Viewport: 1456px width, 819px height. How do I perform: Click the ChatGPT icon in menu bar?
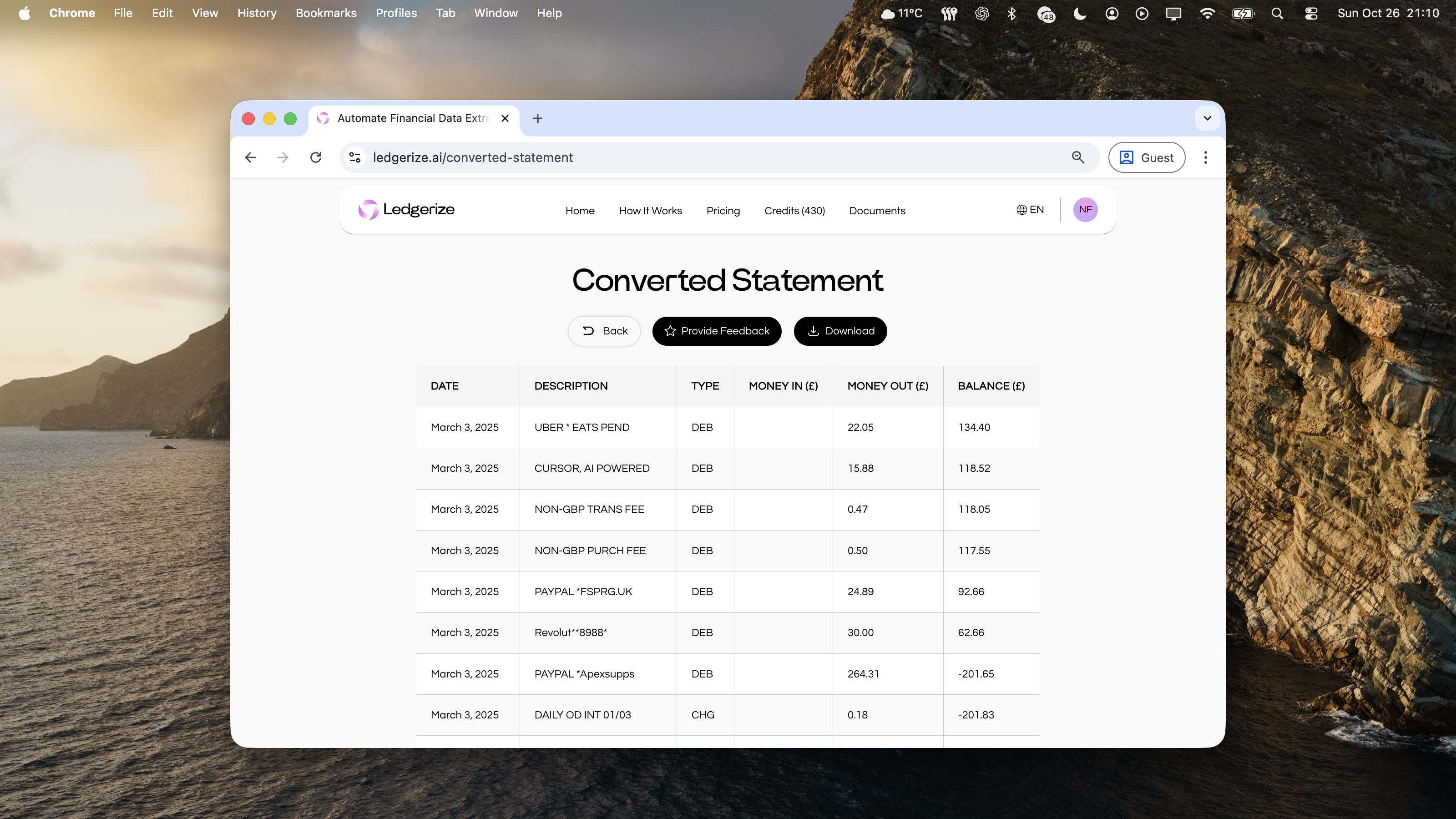point(982,14)
